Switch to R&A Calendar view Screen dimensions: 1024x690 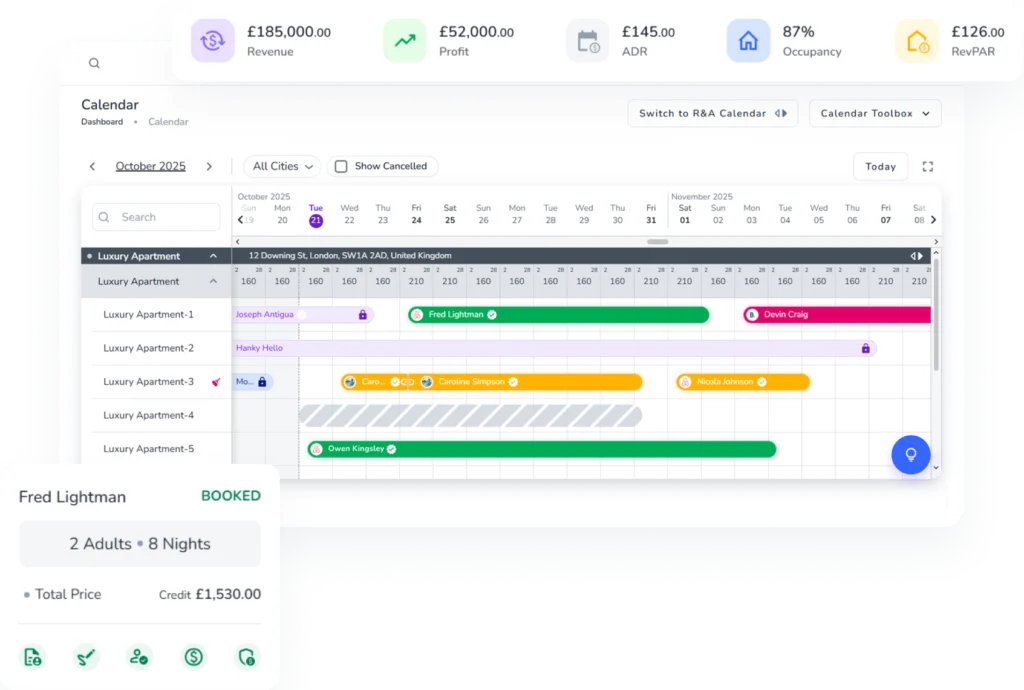pyautogui.click(x=712, y=114)
